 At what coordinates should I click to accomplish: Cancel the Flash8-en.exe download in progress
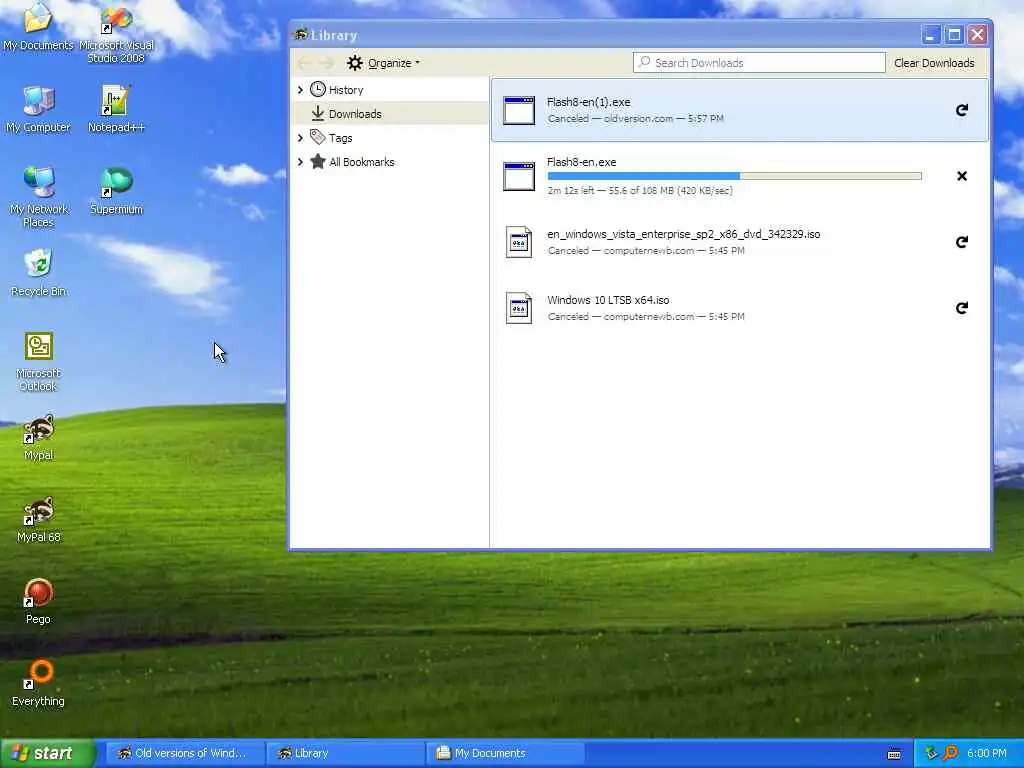(x=961, y=176)
